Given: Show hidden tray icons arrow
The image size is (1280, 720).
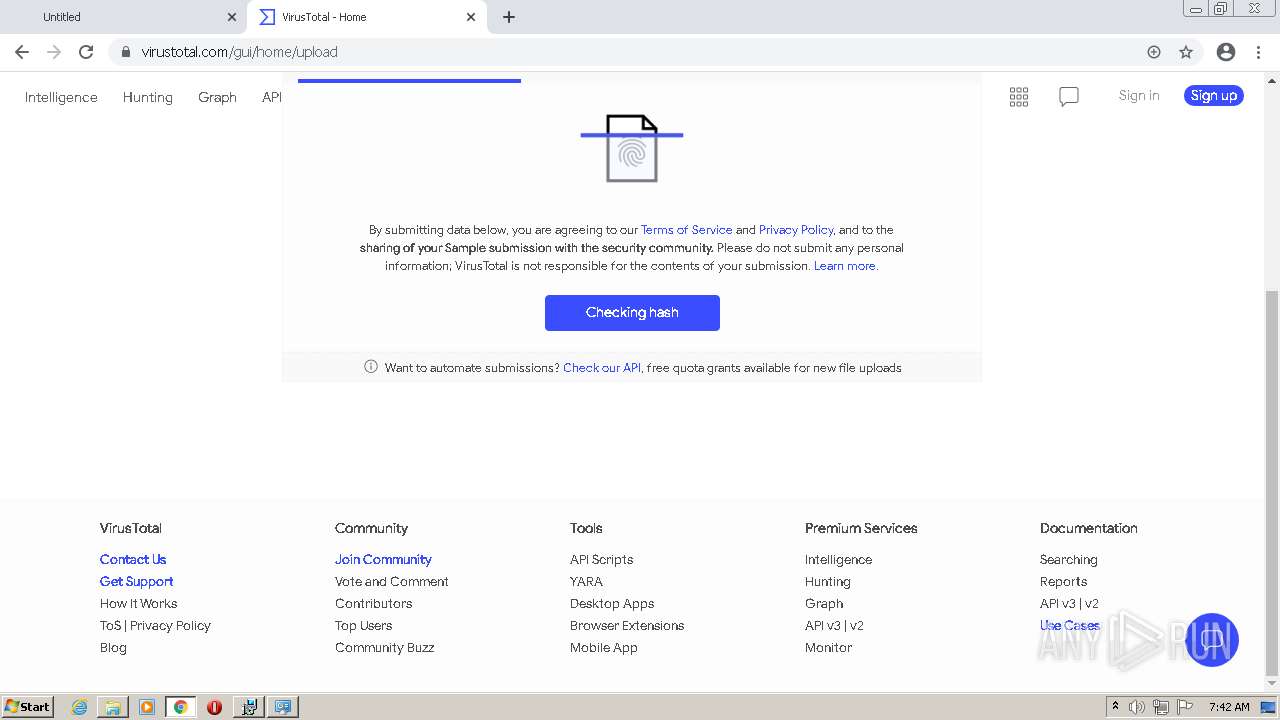Looking at the screenshot, I should [x=1115, y=707].
